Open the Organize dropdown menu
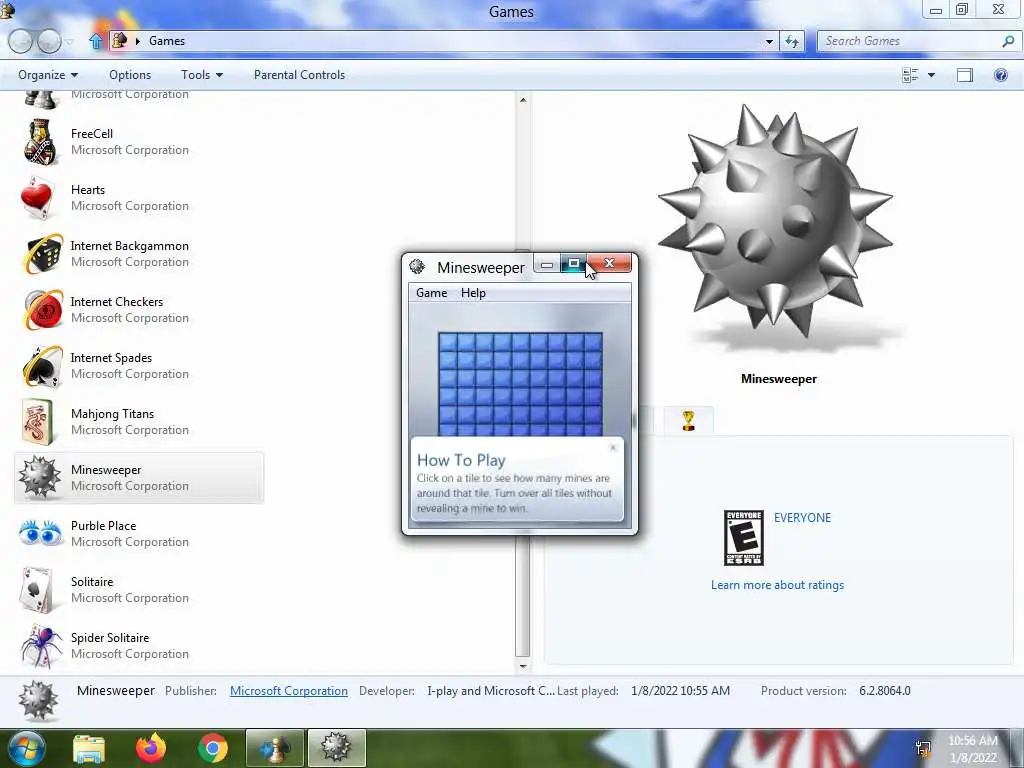 [x=48, y=75]
